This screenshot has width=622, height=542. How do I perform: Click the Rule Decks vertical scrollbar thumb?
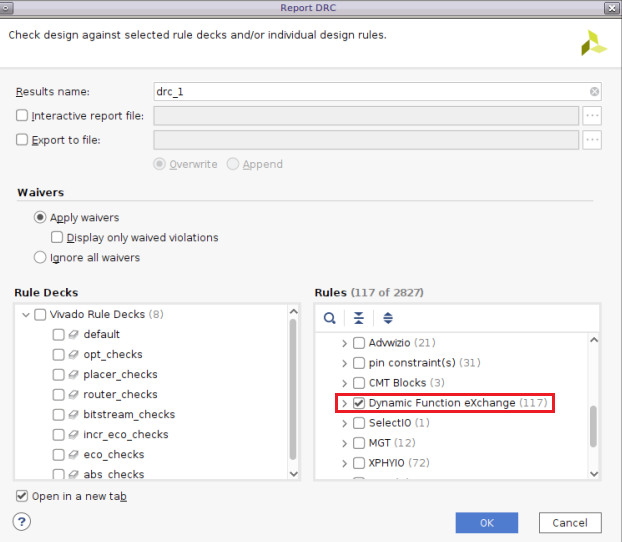pos(293,390)
